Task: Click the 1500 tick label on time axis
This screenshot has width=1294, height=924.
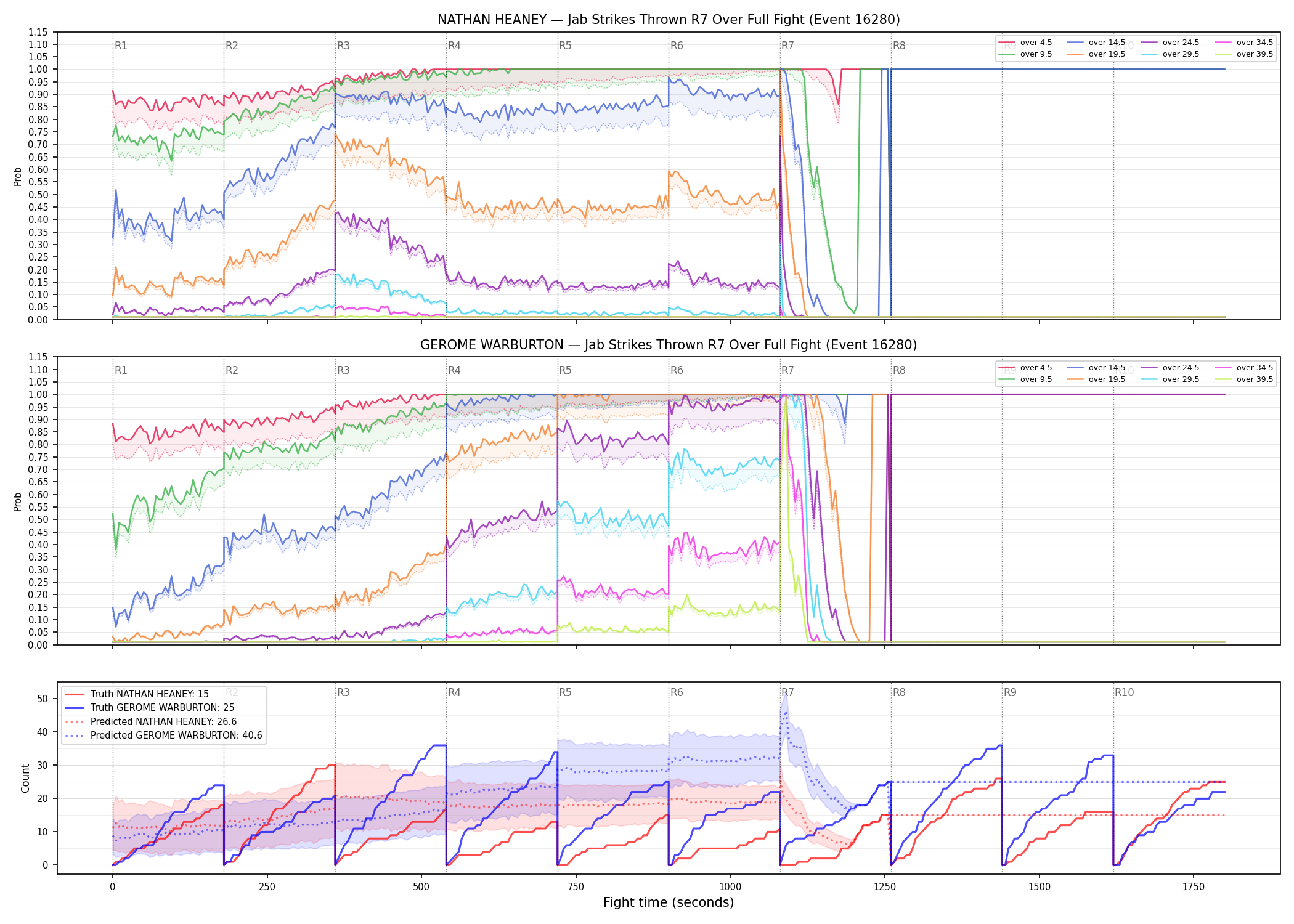Action: tap(1040, 887)
